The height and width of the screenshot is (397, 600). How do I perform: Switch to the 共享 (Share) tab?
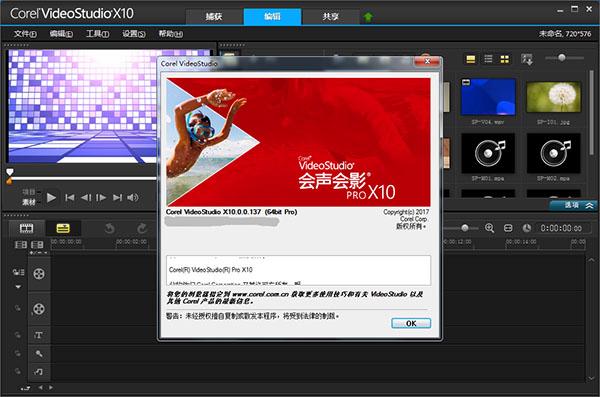(331, 16)
